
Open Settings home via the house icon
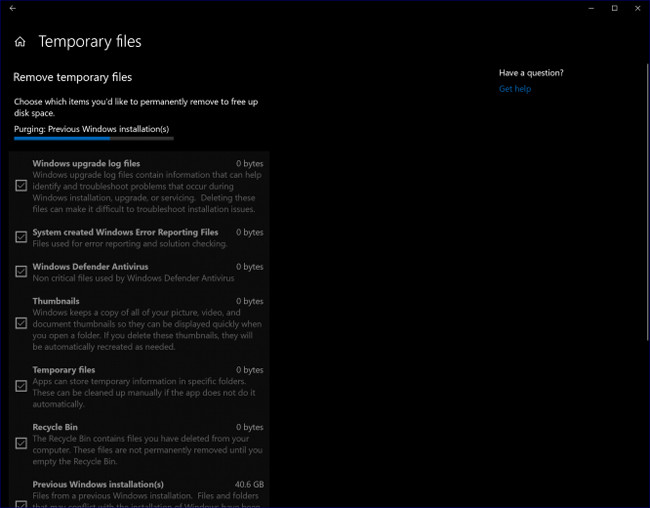[x=20, y=42]
